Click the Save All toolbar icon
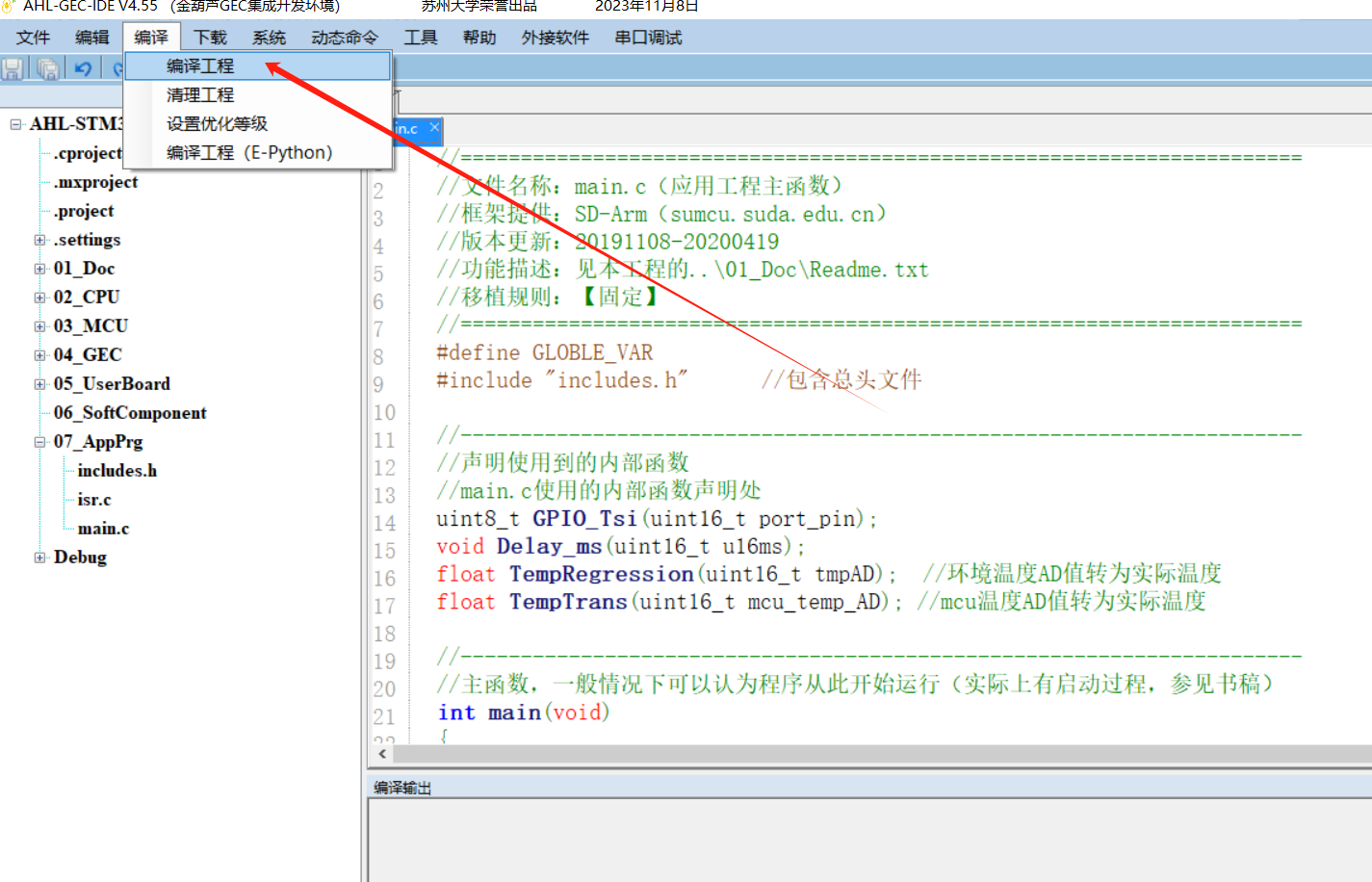This screenshot has height=882, width=1372. 47,68
